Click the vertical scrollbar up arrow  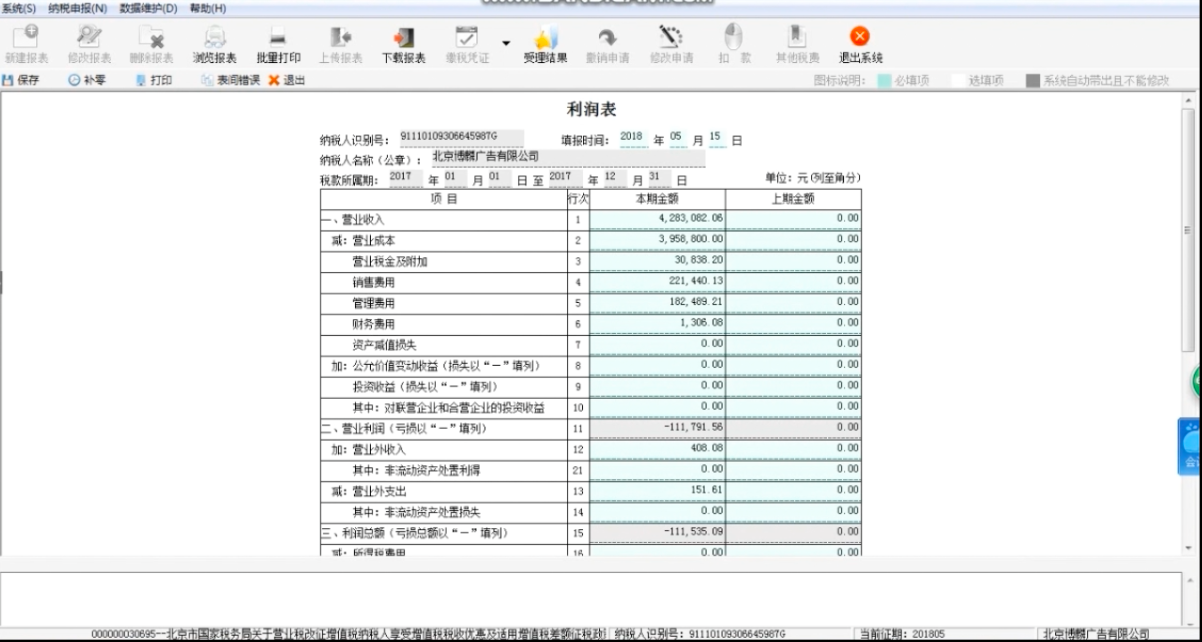point(1188,99)
